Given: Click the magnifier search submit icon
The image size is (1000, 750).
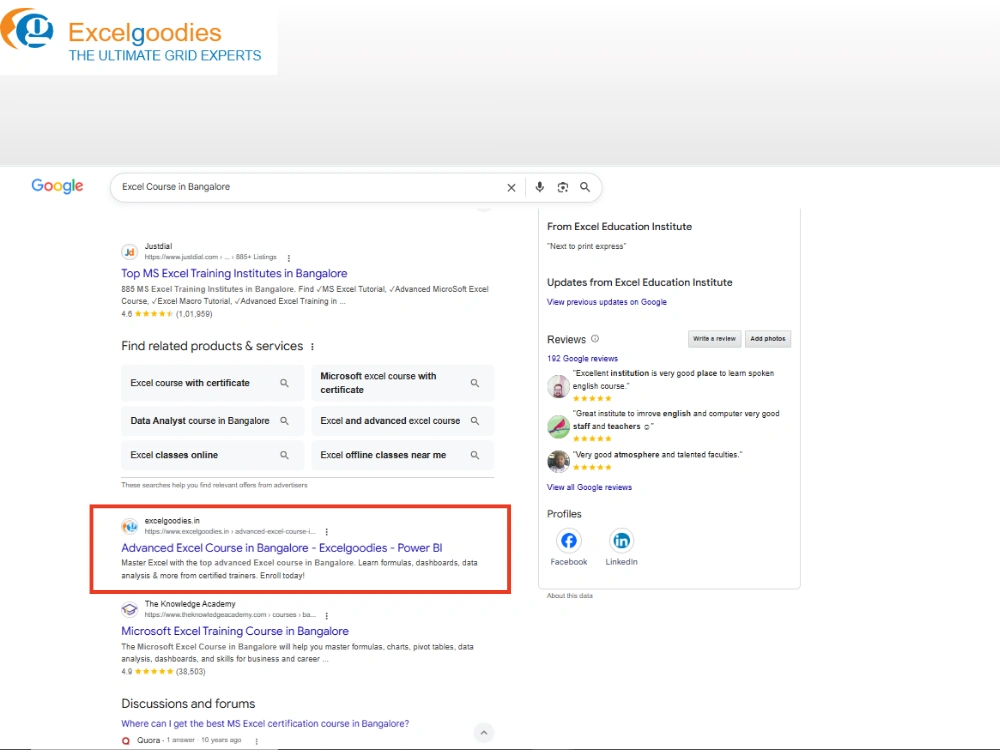Looking at the screenshot, I should click(585, 187).
